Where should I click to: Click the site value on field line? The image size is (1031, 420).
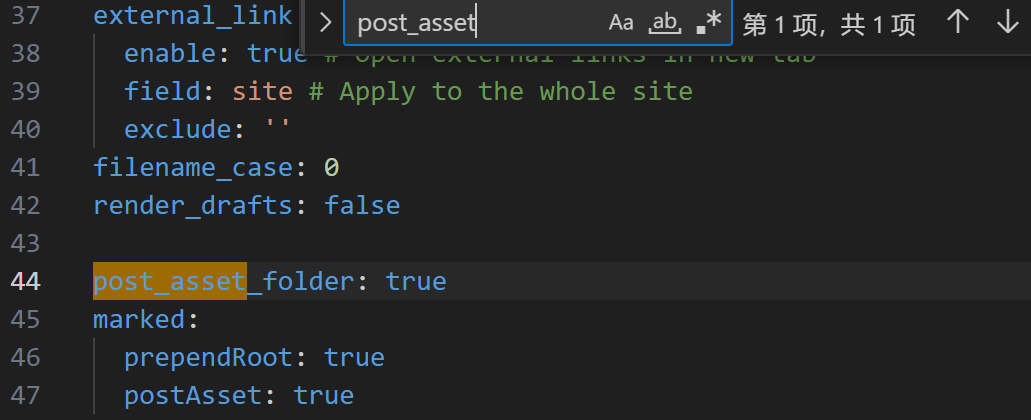262,91
